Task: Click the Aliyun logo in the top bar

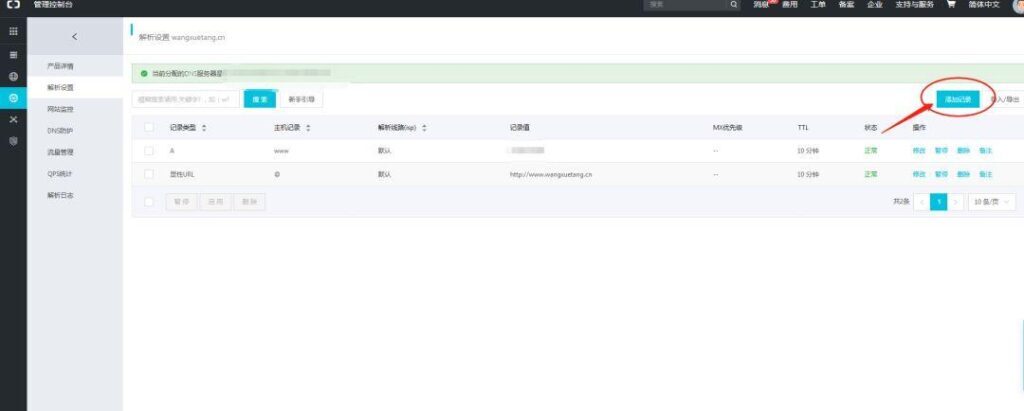Action: tap(13, 5)
